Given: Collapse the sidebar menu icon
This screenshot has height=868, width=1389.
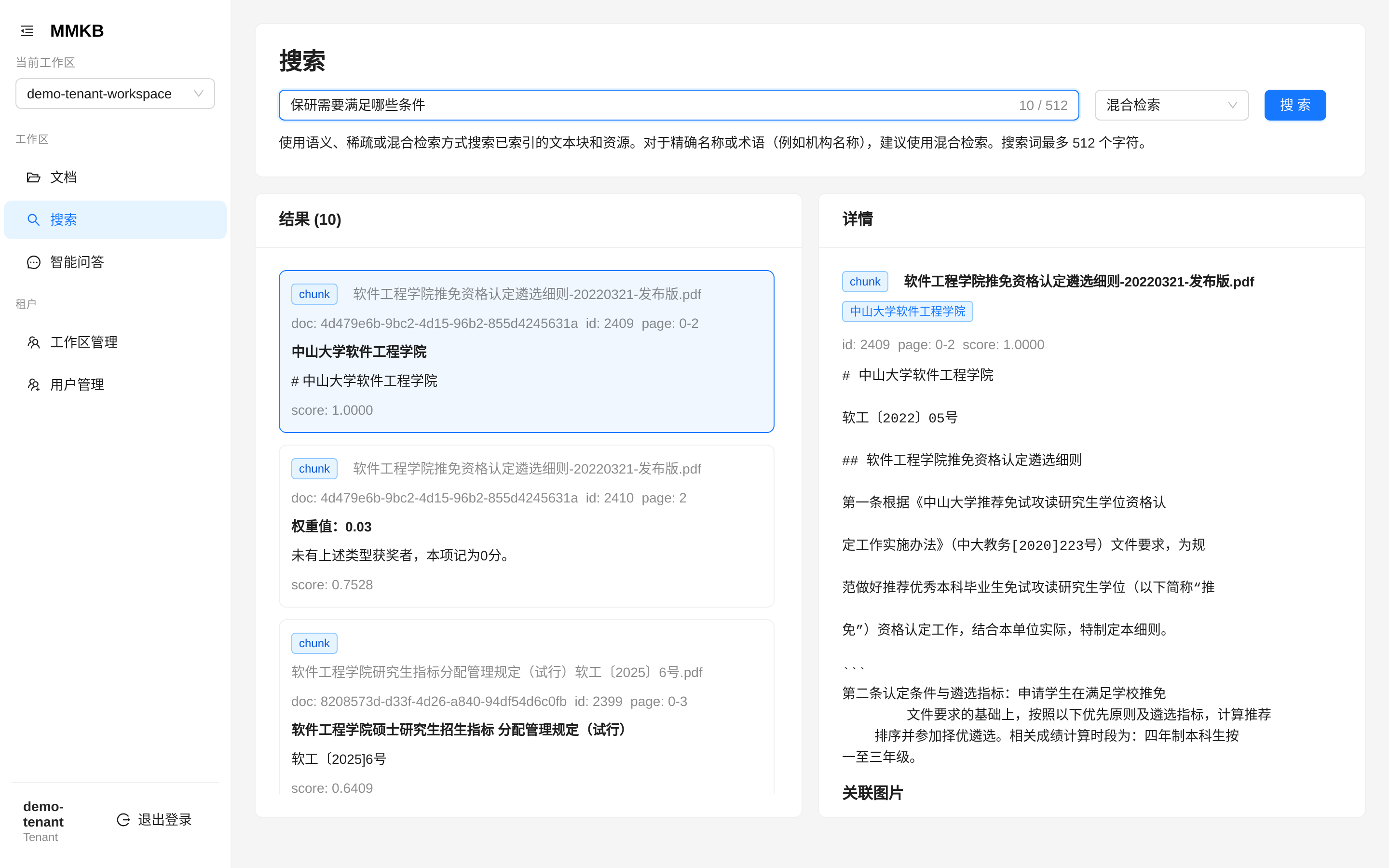Looking at the screenshot, I should pos(27,31).
